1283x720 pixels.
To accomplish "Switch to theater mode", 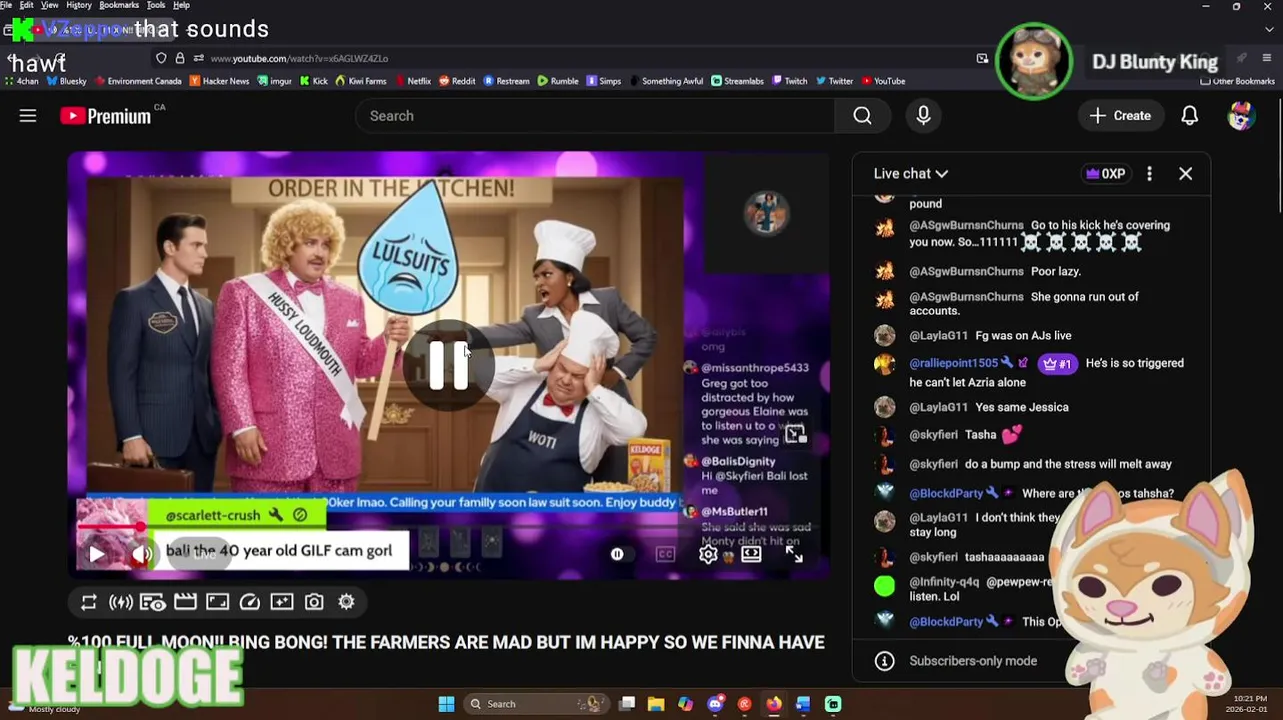I will [x=751, y=554].
